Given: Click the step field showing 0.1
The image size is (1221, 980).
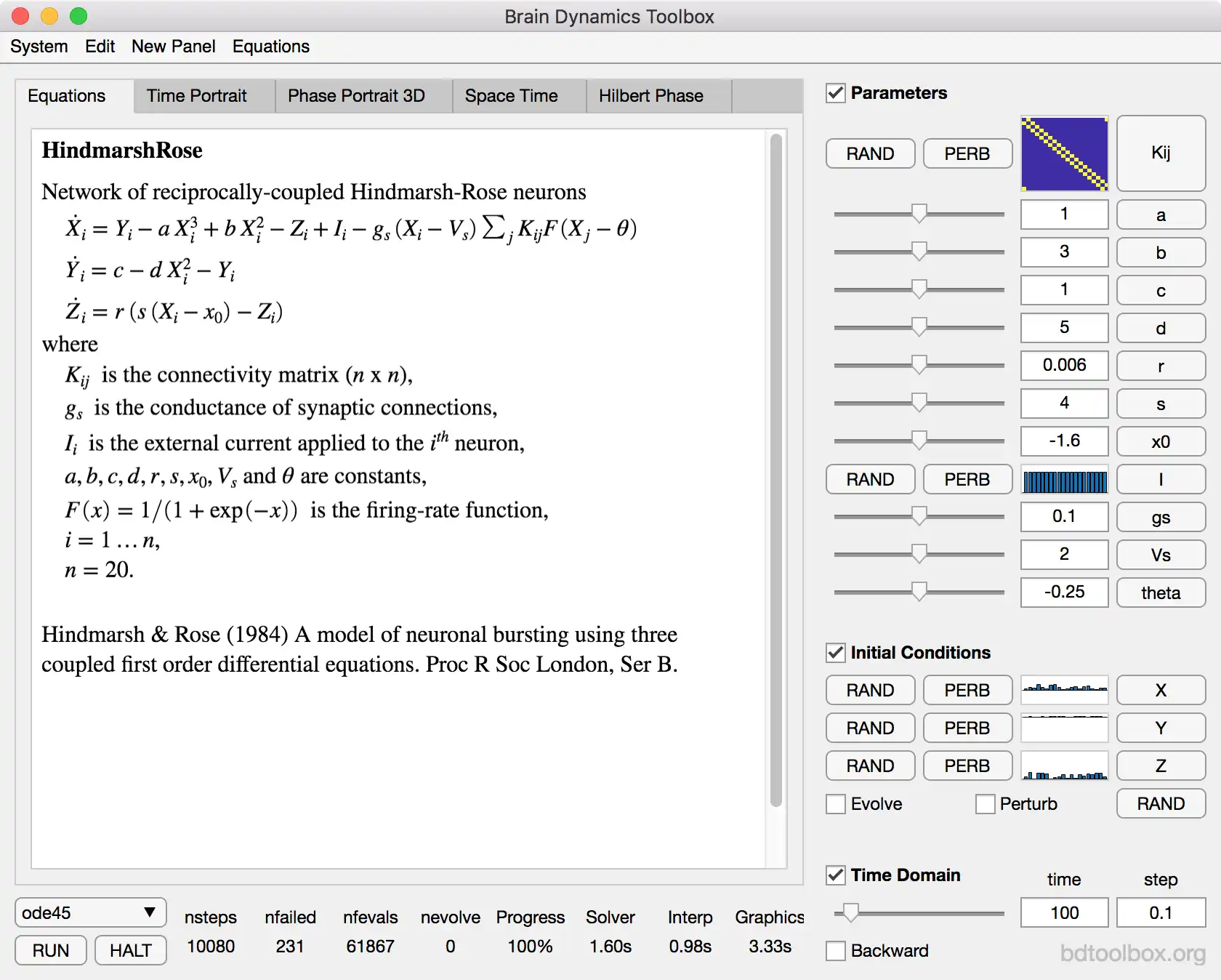Looking at the screenshot, I should tap(1161, 912).
